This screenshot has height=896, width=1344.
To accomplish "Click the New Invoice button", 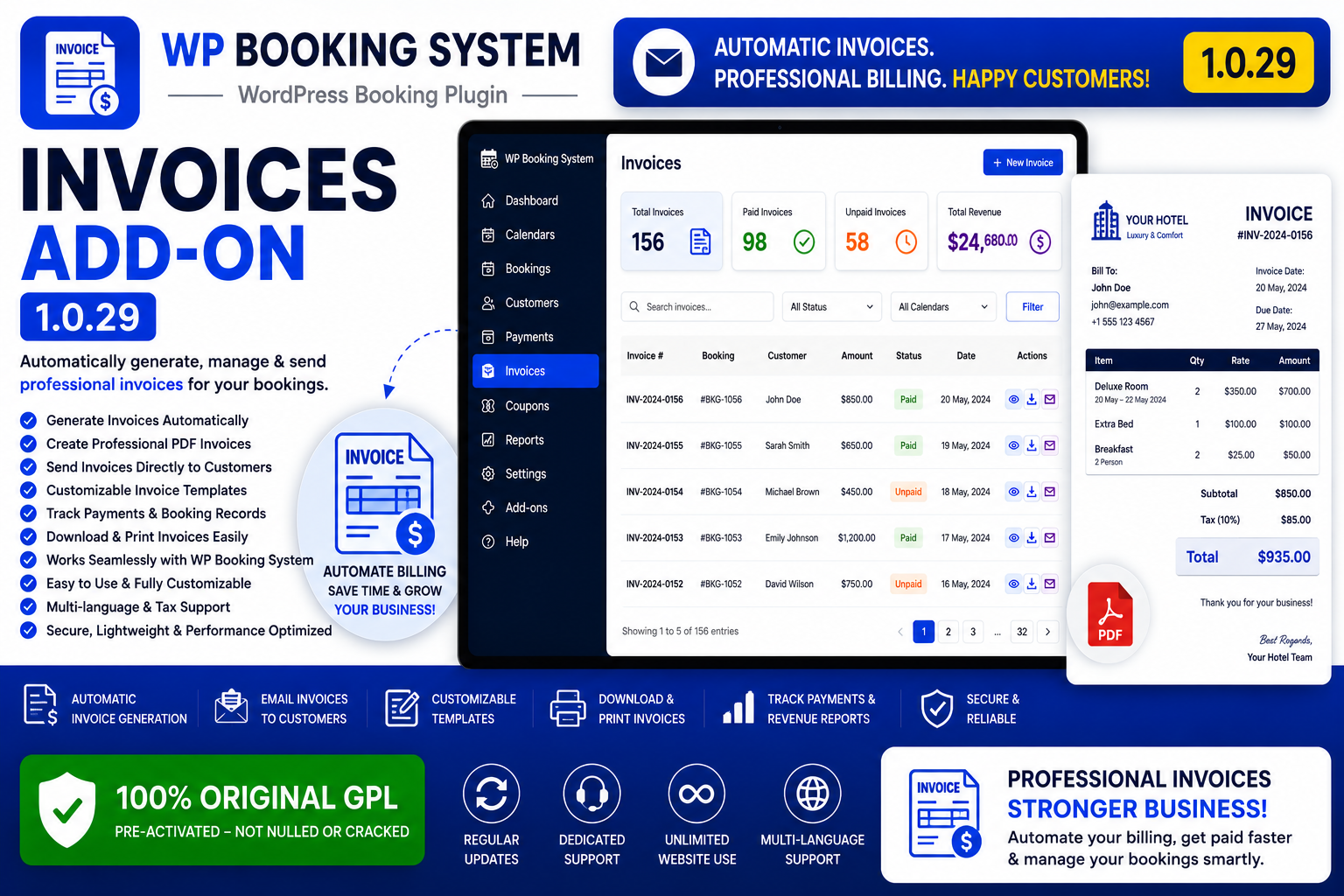I will pyautogui.click(x=1023, y=163).
